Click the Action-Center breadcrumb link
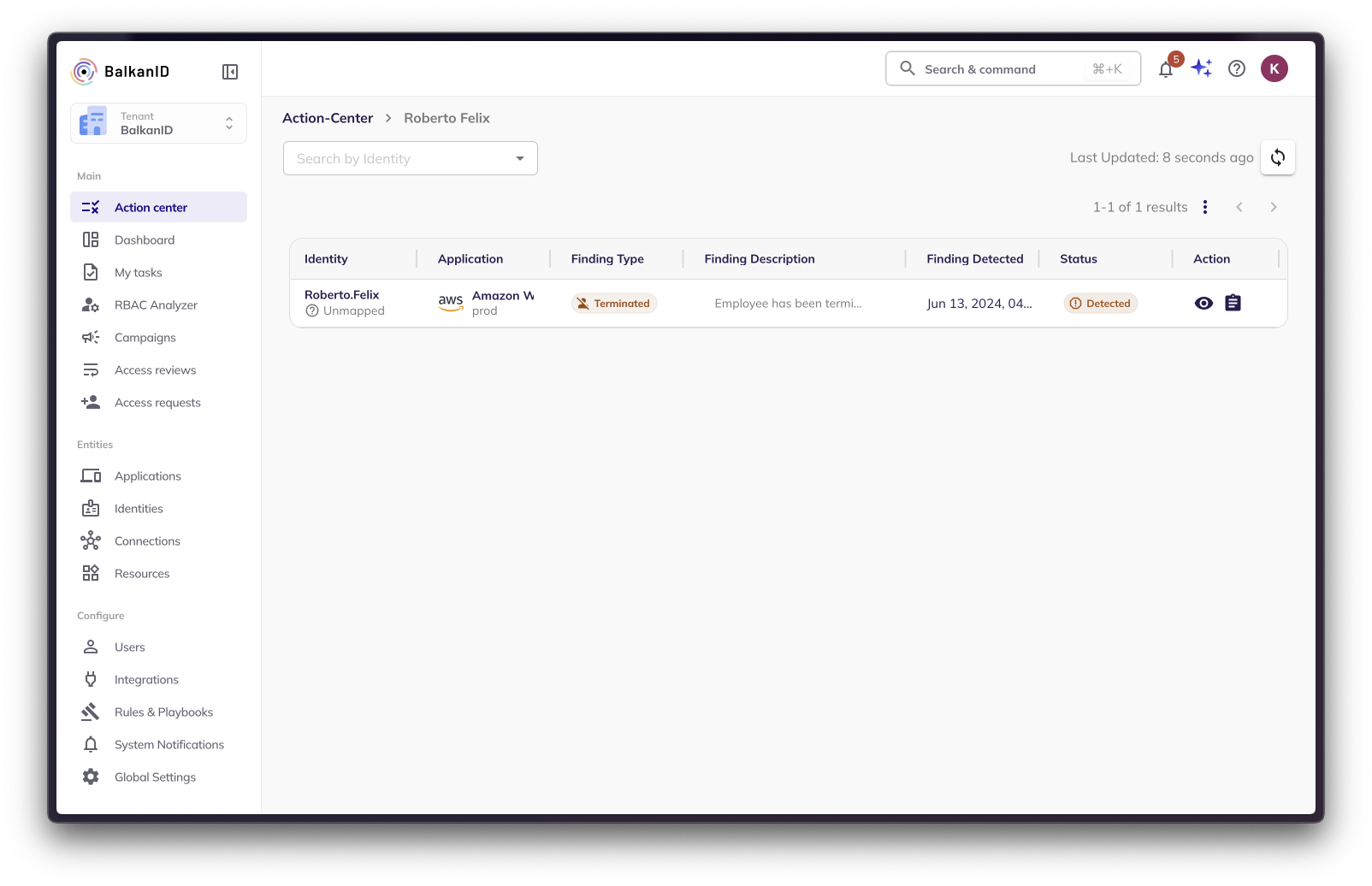This screenshot has height=886, width=1372. click(x=328, y=118)
